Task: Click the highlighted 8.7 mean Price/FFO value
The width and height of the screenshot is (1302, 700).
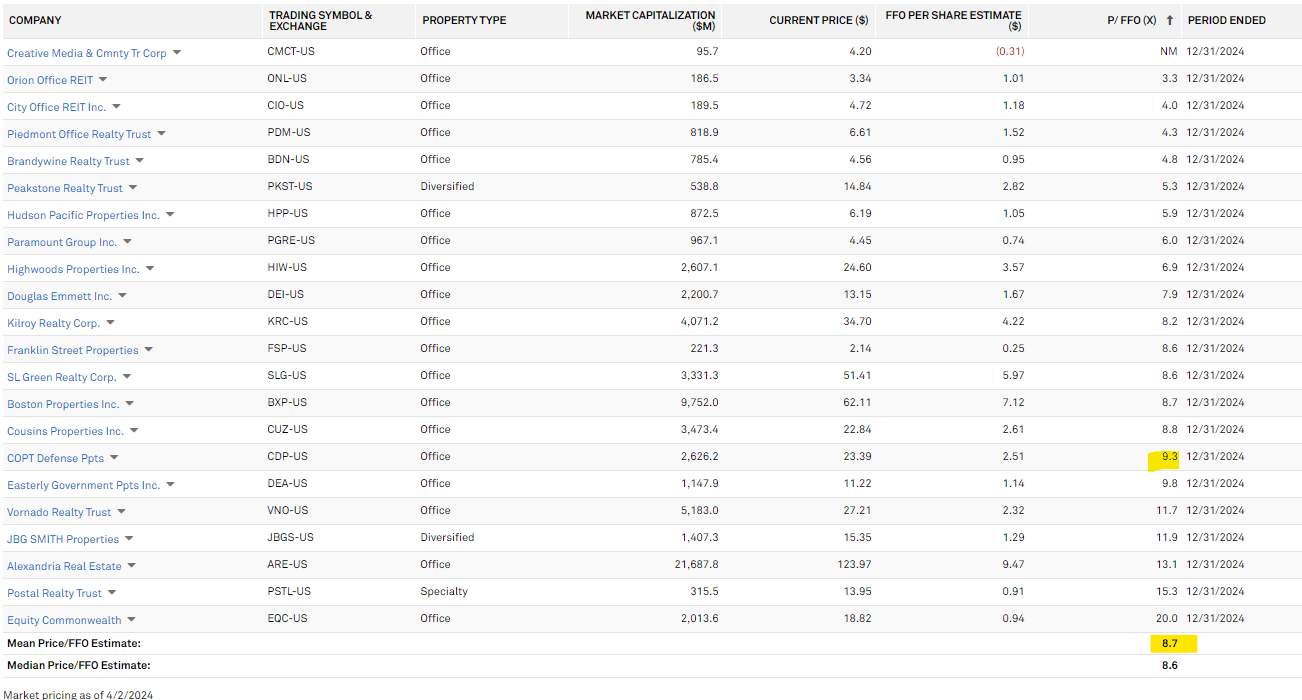Action: (x=1169, y=643)
